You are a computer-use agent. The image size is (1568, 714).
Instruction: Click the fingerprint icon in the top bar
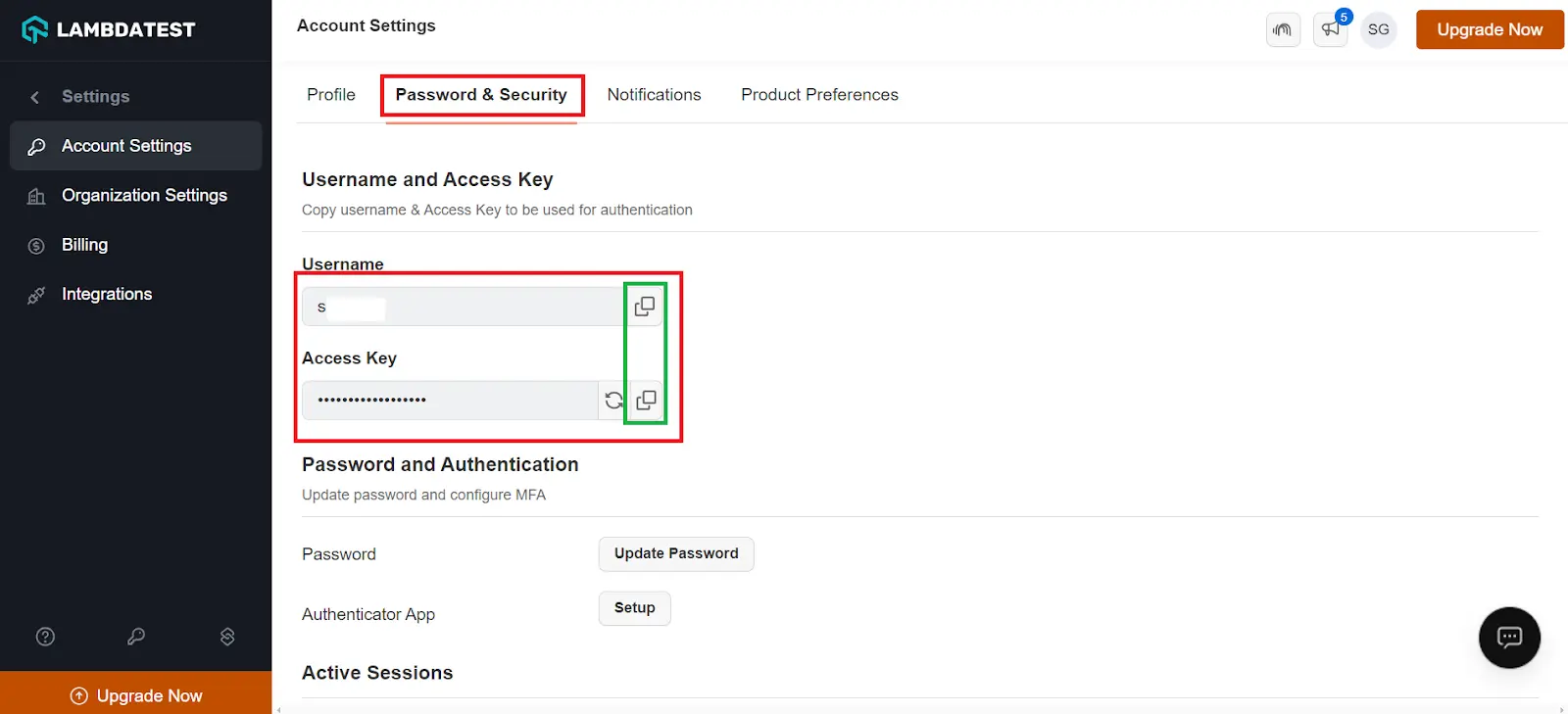[x=1283, y=29]
